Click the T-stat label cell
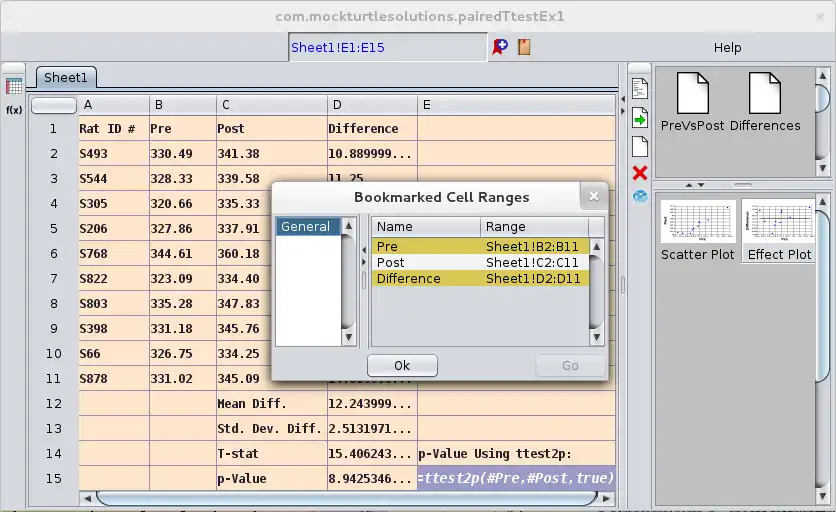Screen dimensions: 836x512 (x=271, y=453)
